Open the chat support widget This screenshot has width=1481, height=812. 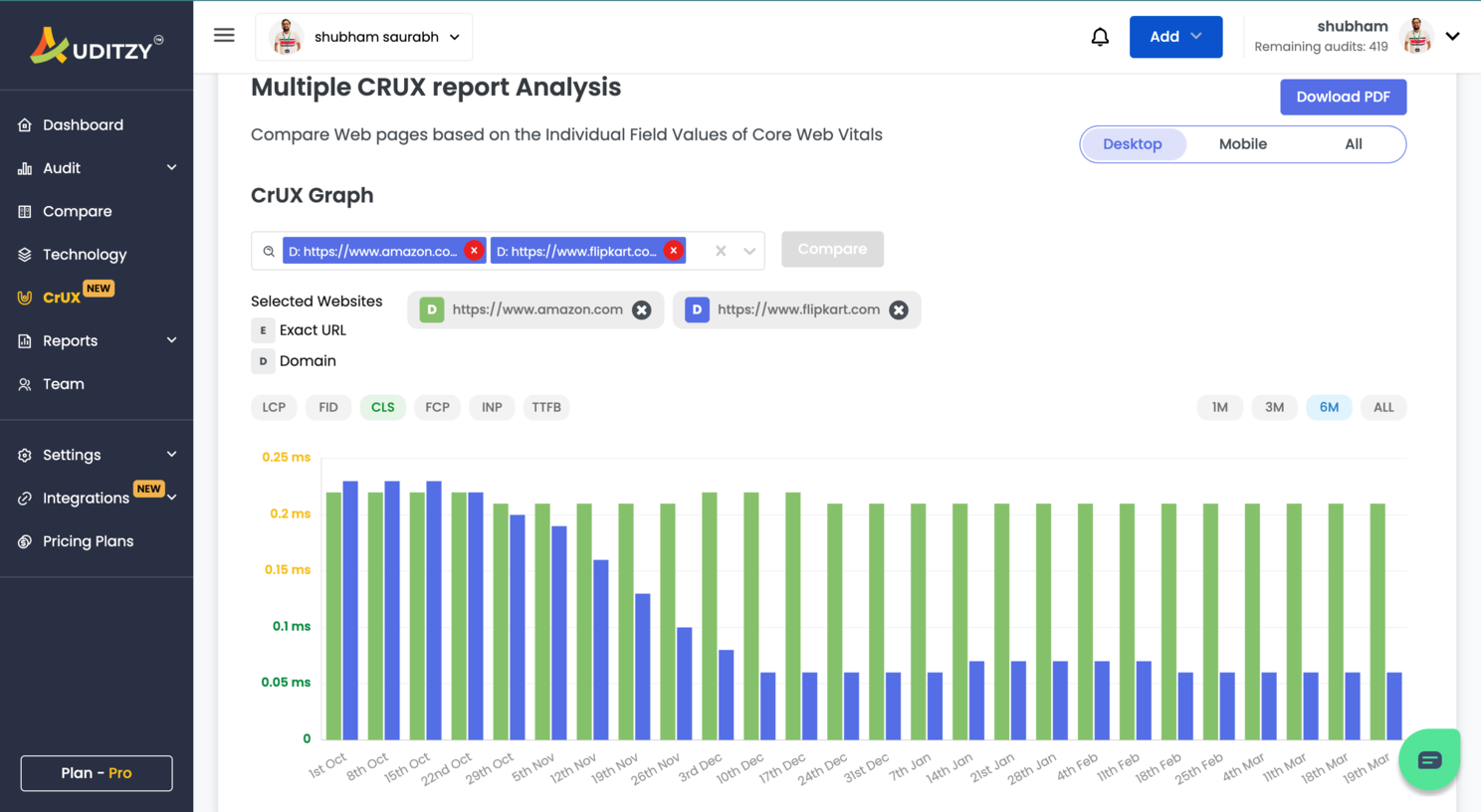(x=1429, y=760)
